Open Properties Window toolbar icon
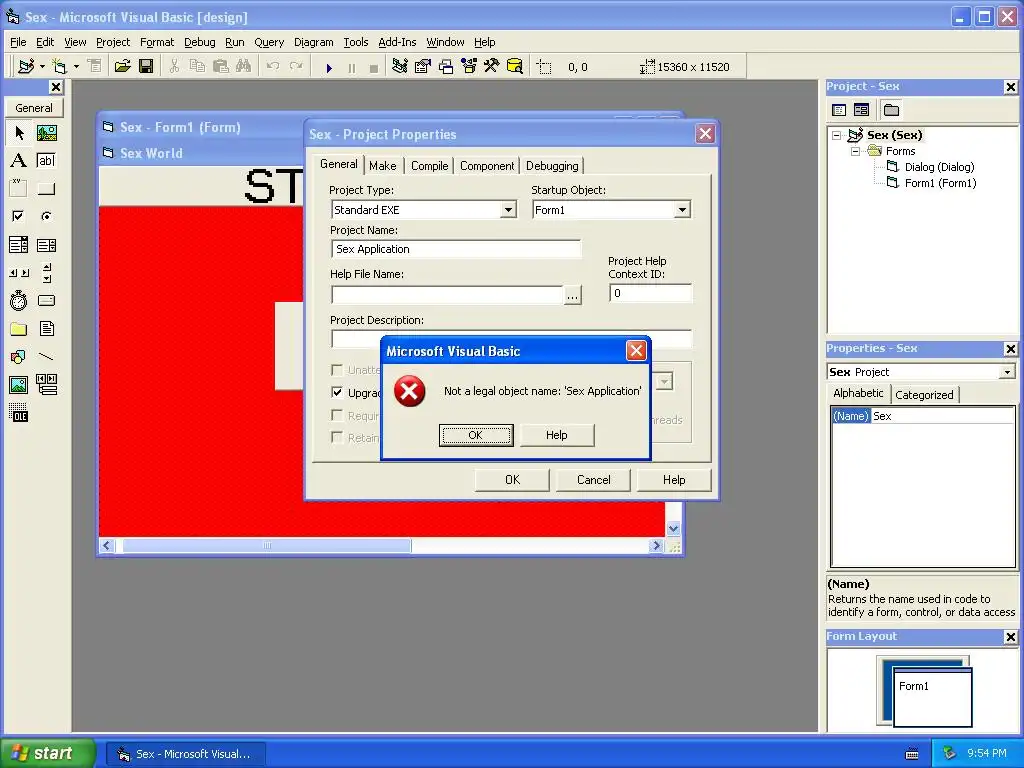1024x768 pixels. (423, 67)
